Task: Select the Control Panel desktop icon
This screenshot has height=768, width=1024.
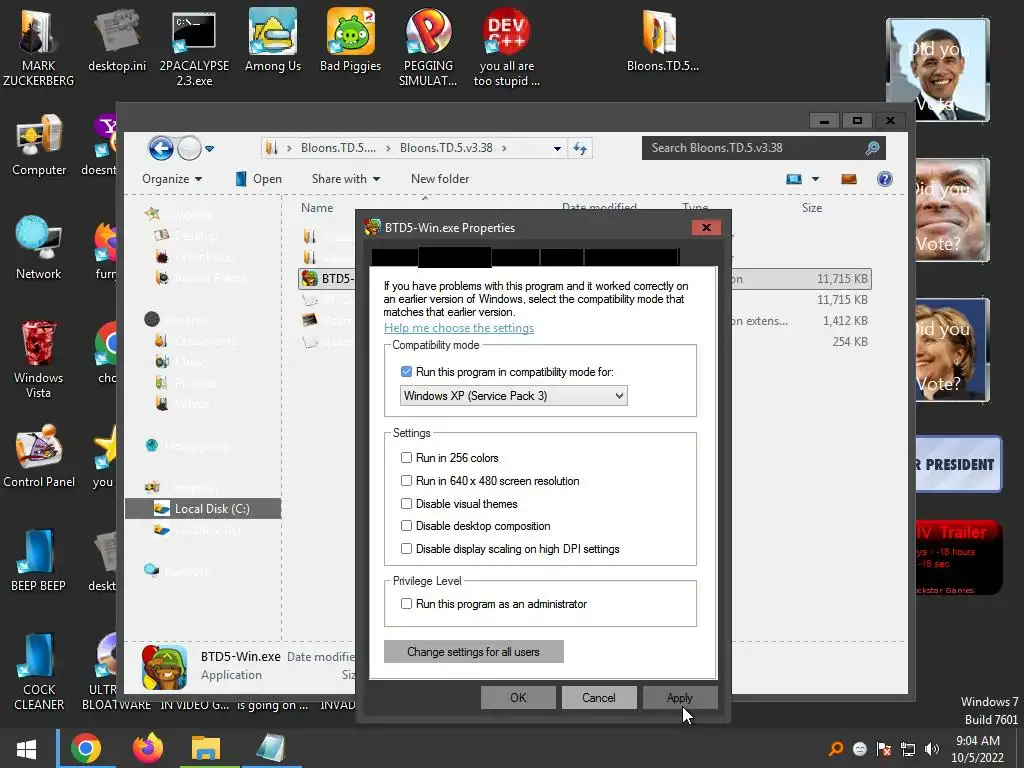Action: pyautogui.click(x=39, y=456)
